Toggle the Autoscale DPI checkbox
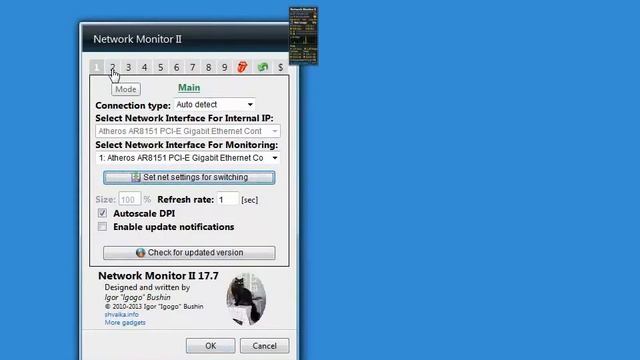Image resolution: width=640 pixels, height=360 pixels. click(x=102, y=213)
